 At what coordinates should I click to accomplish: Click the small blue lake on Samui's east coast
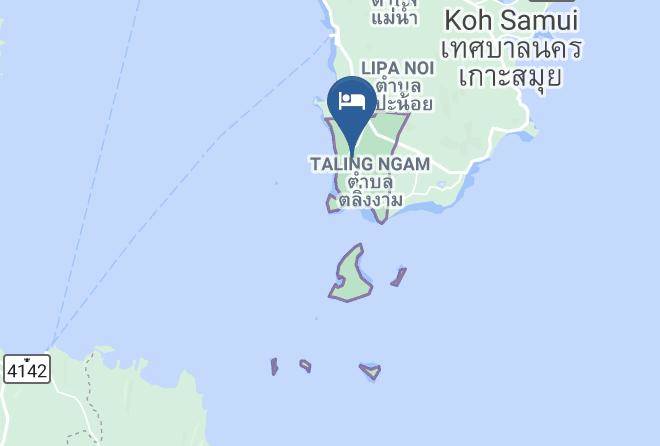(x=526, y=136)
